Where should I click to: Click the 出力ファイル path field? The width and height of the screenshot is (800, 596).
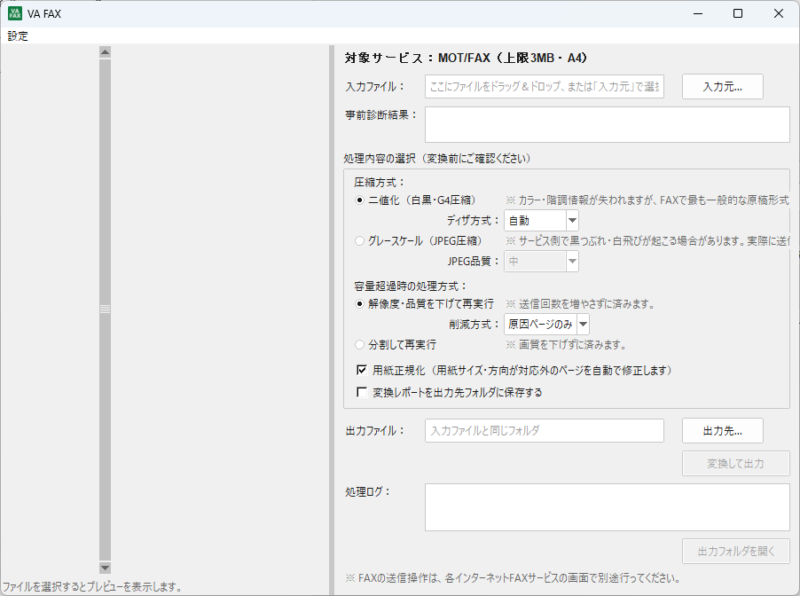544,431
